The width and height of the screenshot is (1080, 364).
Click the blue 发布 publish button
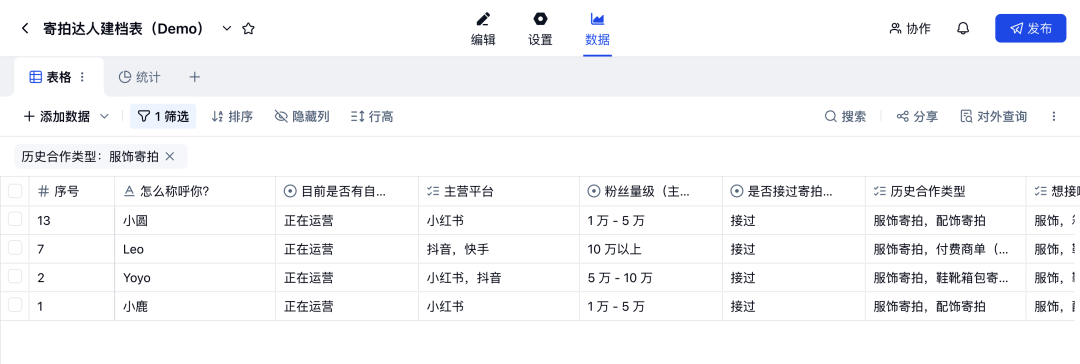point(1030,28)
